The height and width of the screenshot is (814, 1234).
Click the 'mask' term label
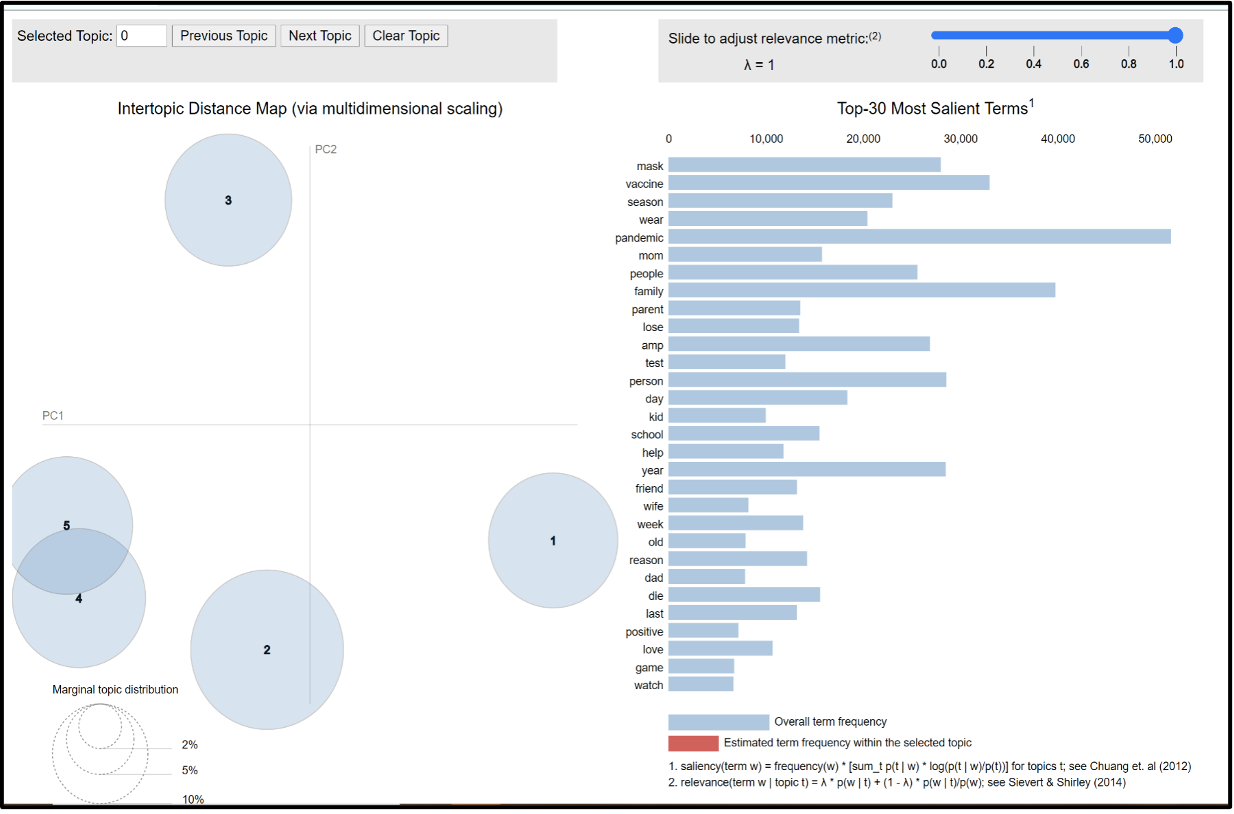649,166
